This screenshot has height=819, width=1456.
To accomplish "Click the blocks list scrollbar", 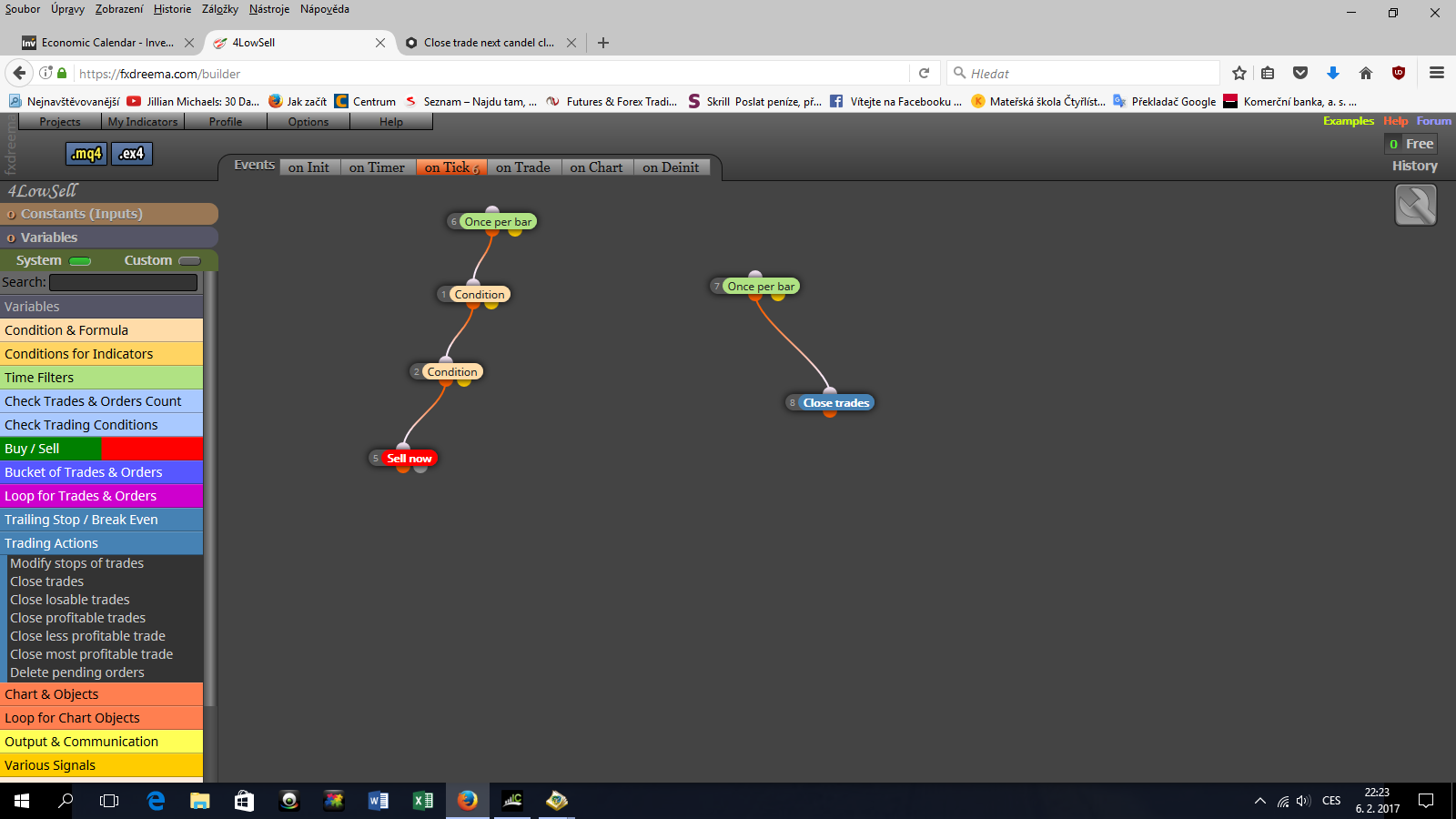I will point(209,489).
